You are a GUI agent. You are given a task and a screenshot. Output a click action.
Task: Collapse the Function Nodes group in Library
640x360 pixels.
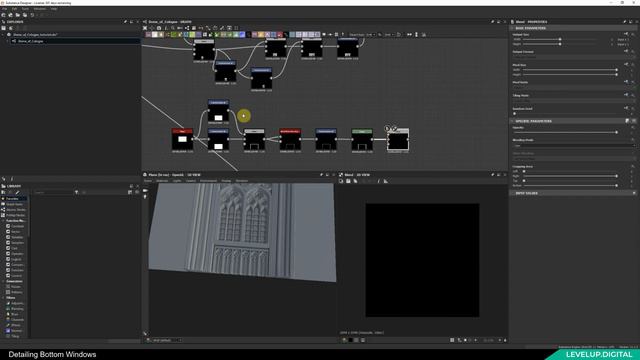click(x=3, y=221)
